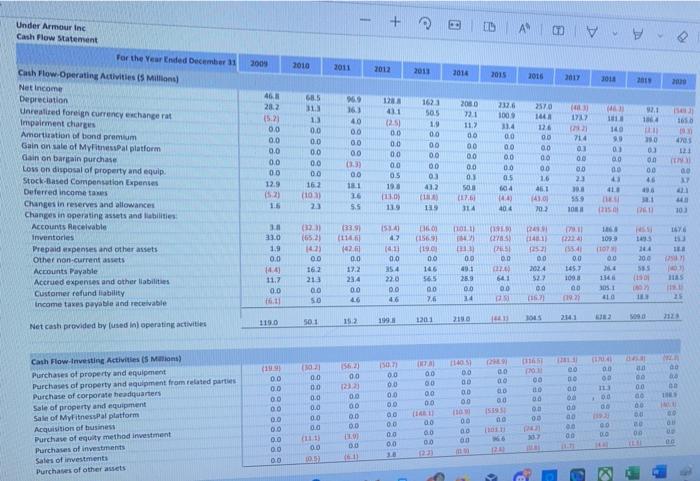Screen dimensions: 700x481
Task: Click 'Changes in reserves and allowances' label
Action: pyautogui.click(x=89, y=204)
